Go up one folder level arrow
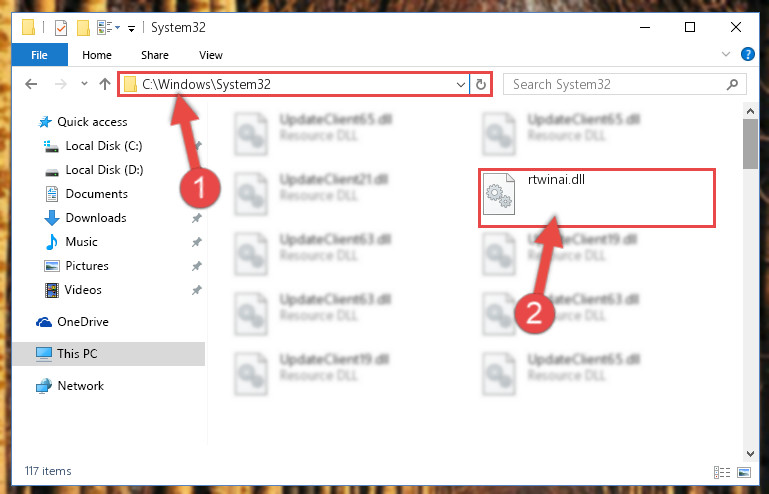The width and height of the screenshot is (769, 494). click(104, 84)
